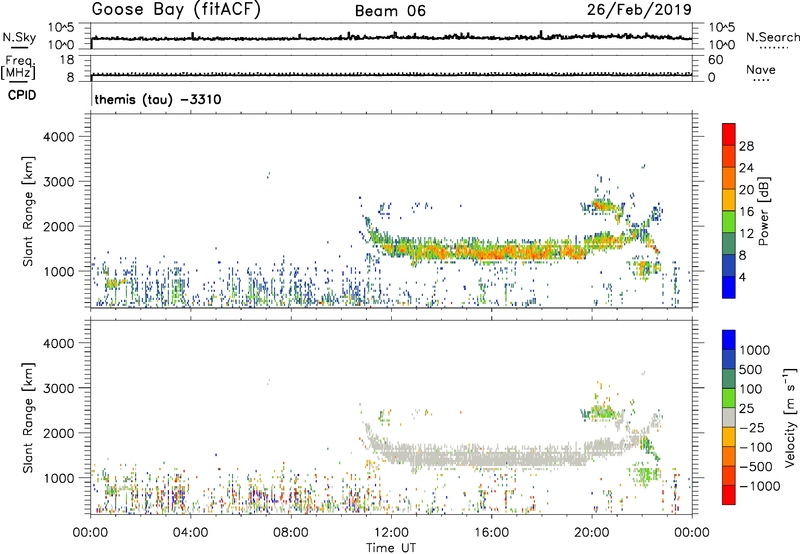Screen dimensions: 800x554
Task: Click the '16:00' time tick label
Action: (491, 533)
